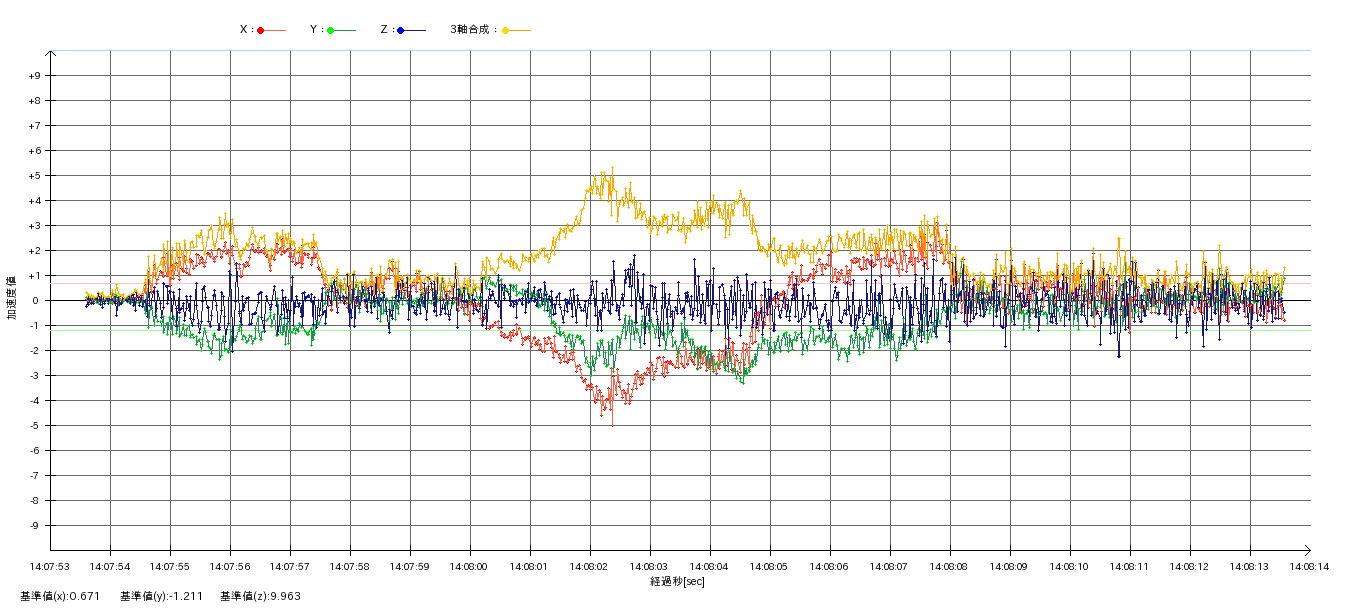Click the -5 value on the vertical axis
The image size is (1350, 610).
pos(34,426)
